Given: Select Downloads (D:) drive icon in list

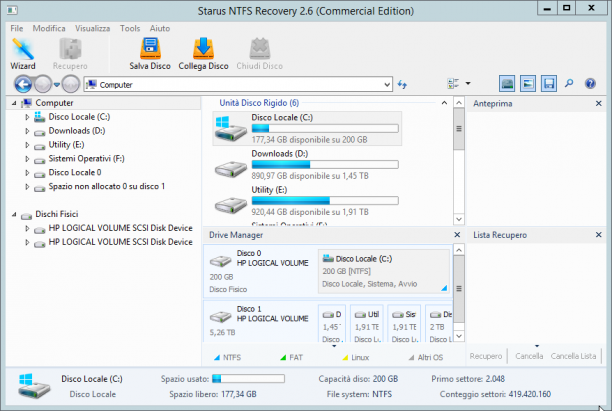Looking at the screenshot, I should [231, 169].
